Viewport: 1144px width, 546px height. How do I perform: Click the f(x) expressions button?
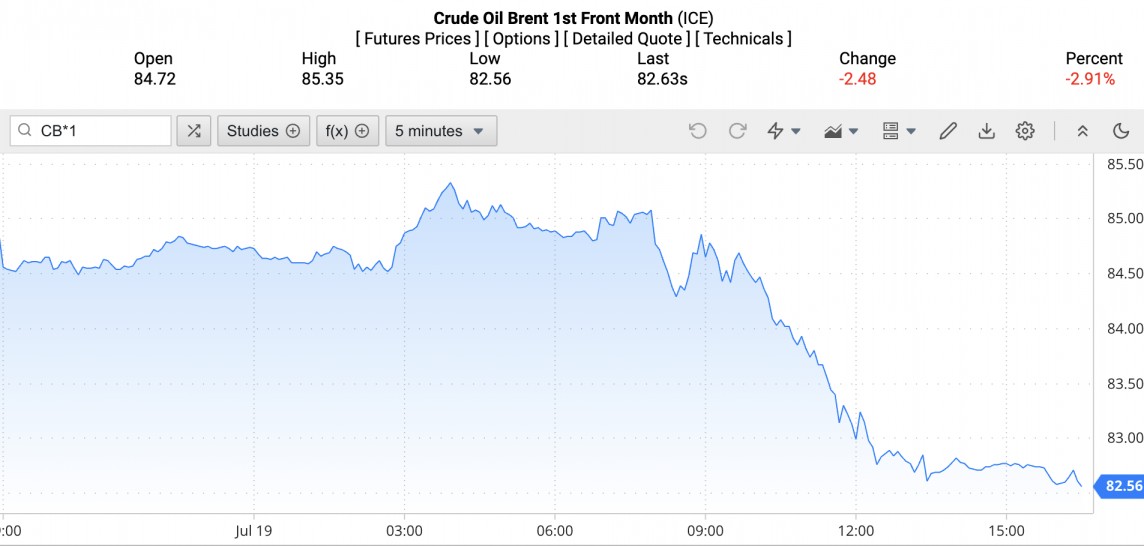point(347,131)
